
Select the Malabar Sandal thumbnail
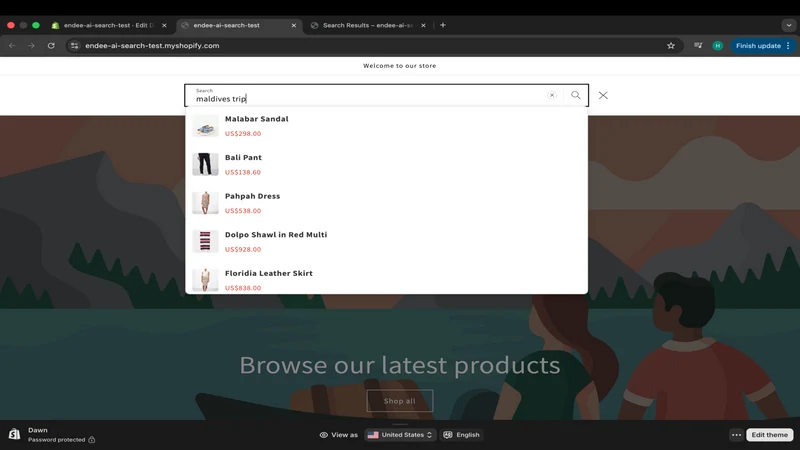(205, 126)
